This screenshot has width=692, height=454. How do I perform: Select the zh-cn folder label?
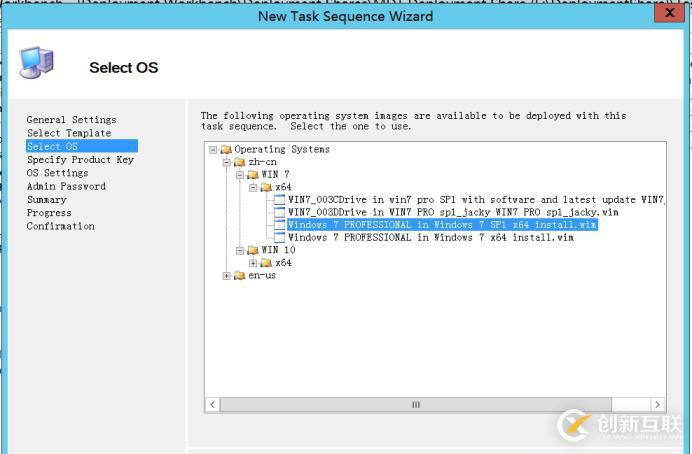262,162
